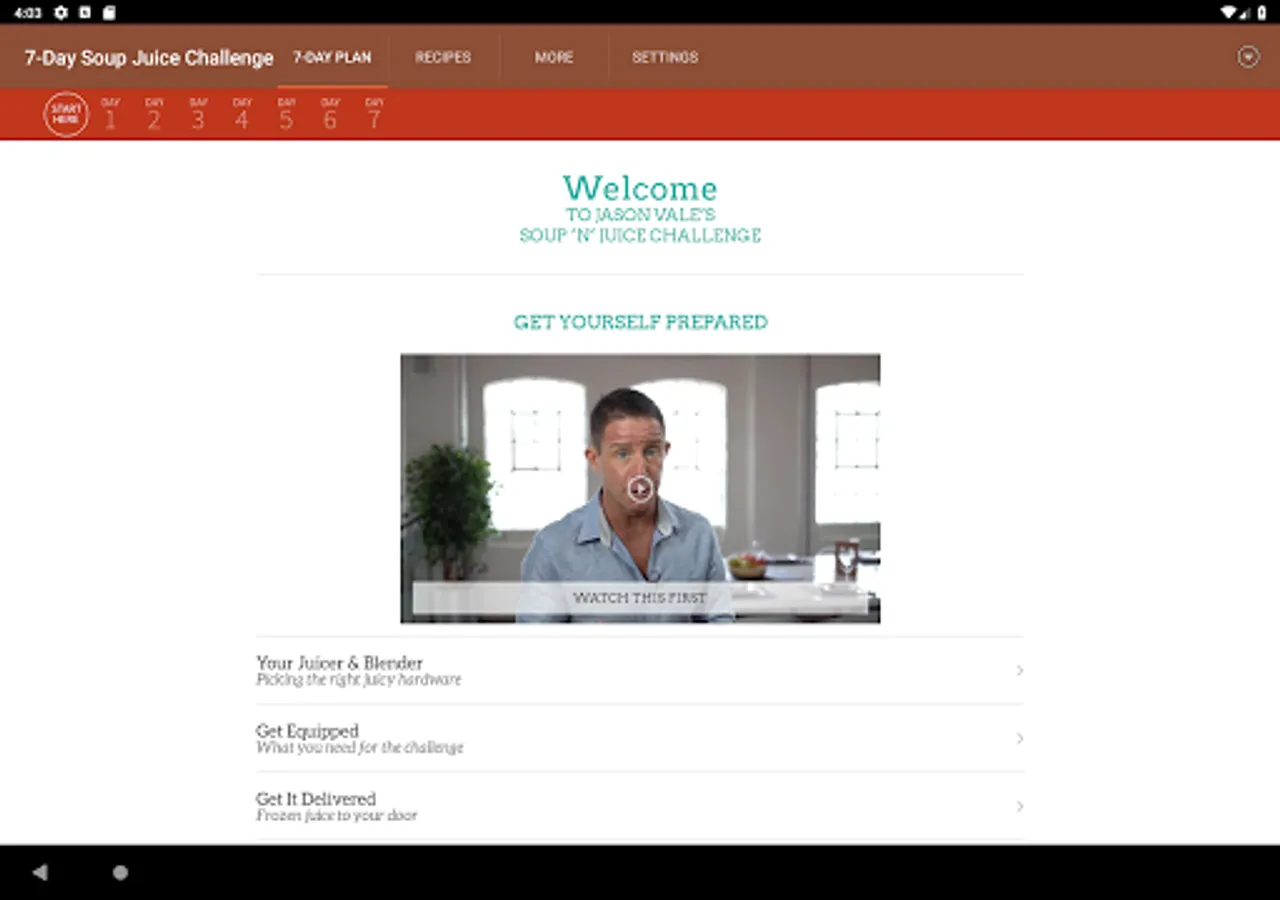Open the heart dropdown icon in header
The image size is (1280, 900).
pyautogui.click(x=1248, y=57)
